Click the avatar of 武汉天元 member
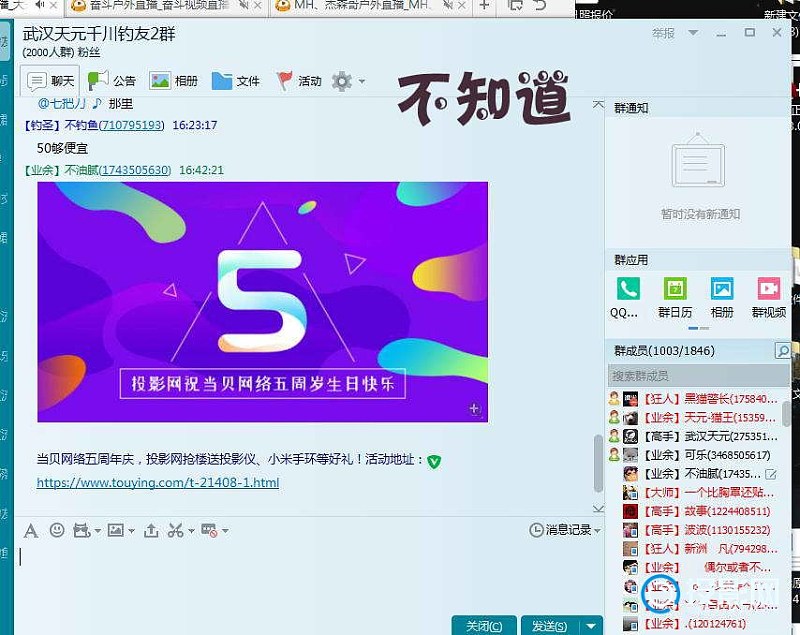 tap(631, 436)
